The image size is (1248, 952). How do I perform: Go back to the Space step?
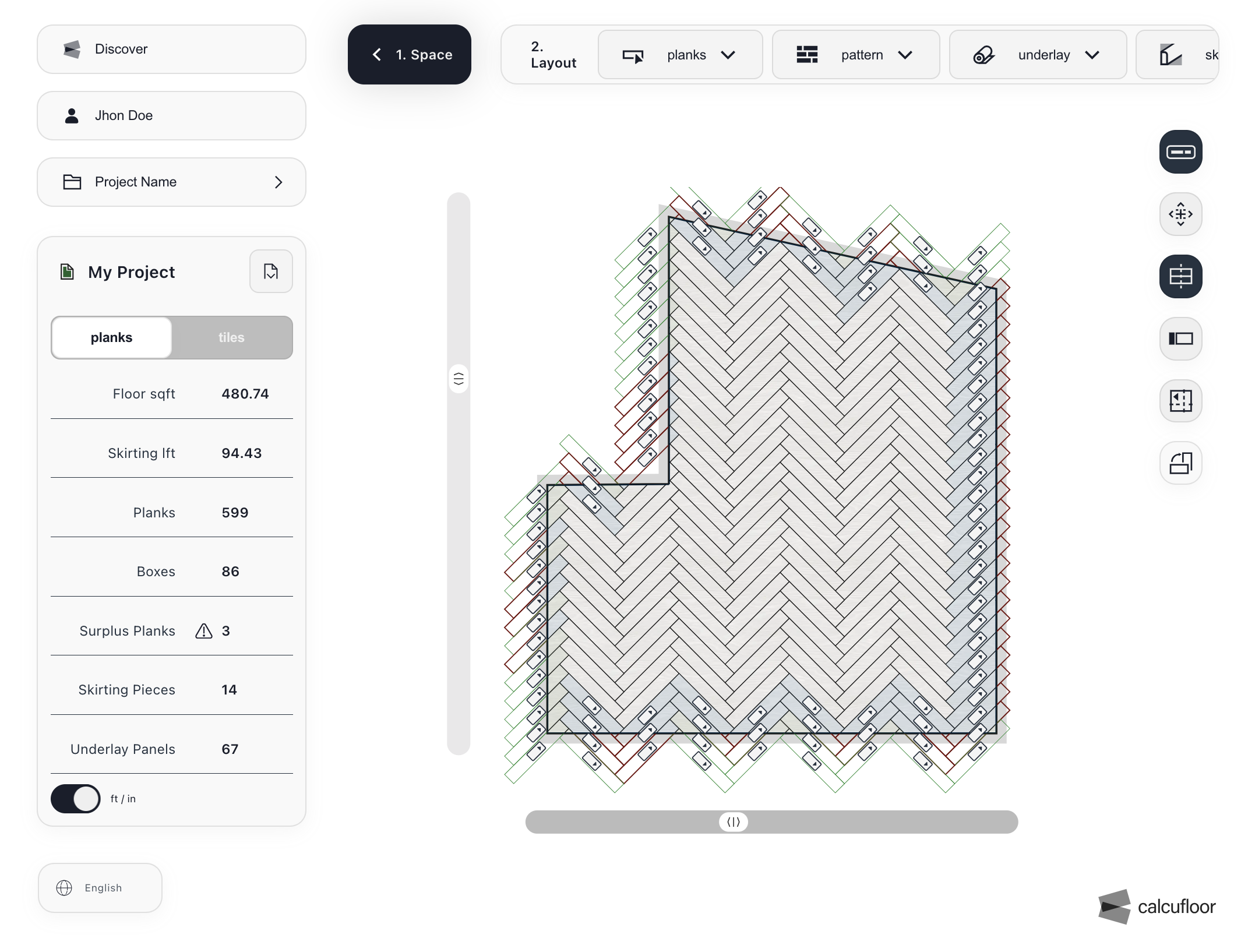click(409, 54)
